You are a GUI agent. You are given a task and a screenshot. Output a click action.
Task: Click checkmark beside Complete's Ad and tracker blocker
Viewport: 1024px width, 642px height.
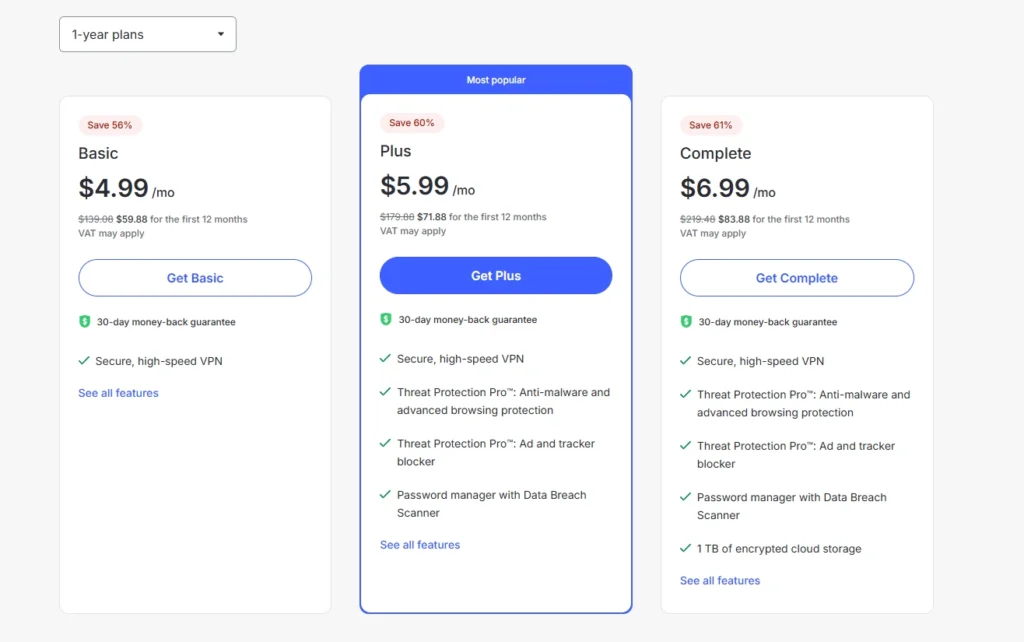coord(685,445)
